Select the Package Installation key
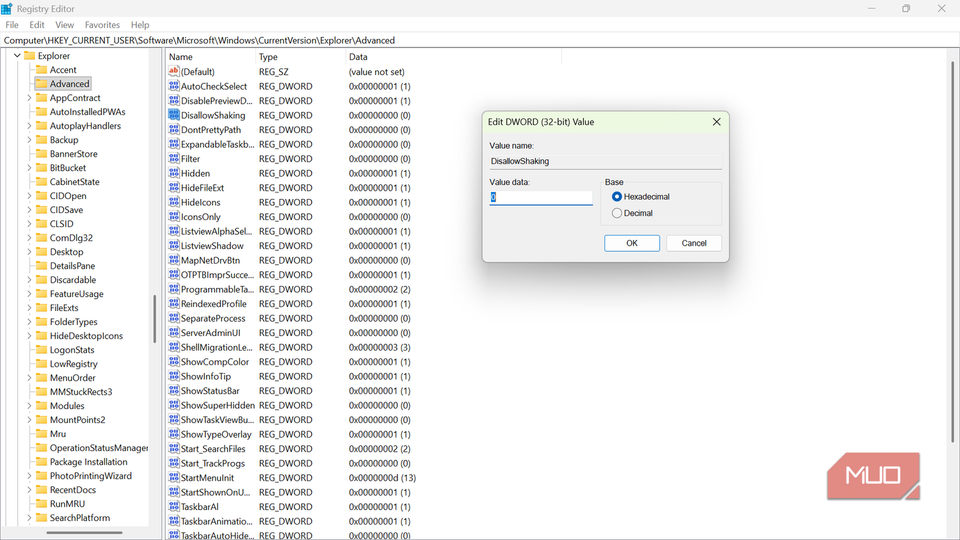Screen dimensions: 960x540 (x=89, y=462)
